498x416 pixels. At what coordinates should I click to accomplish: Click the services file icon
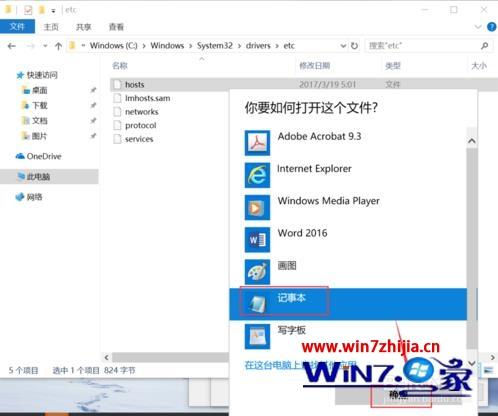click(117, 139)
